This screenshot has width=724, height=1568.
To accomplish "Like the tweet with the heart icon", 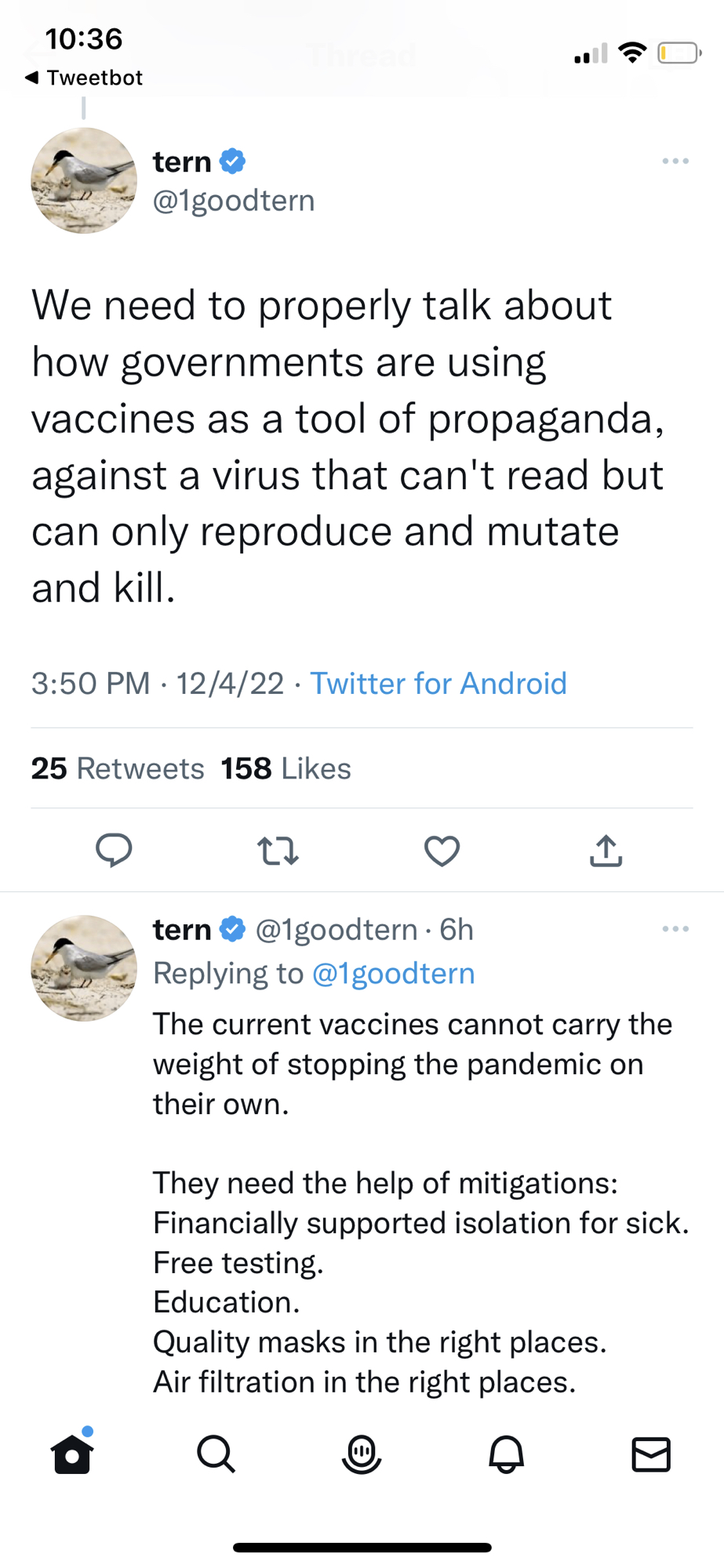I will 442,851.
